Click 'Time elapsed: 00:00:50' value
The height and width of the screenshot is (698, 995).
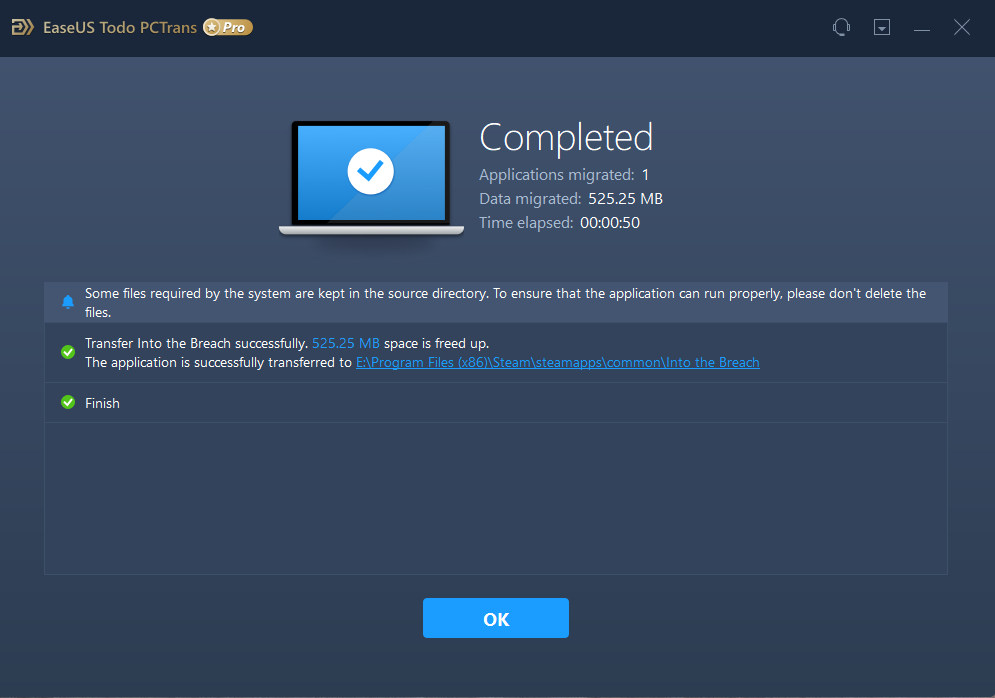tap(610, 223)
